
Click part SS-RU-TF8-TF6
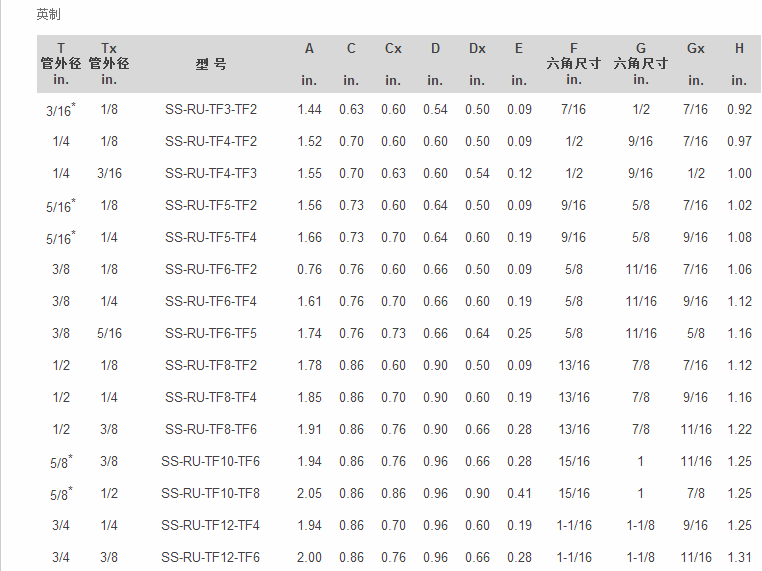tap(210, 430)
